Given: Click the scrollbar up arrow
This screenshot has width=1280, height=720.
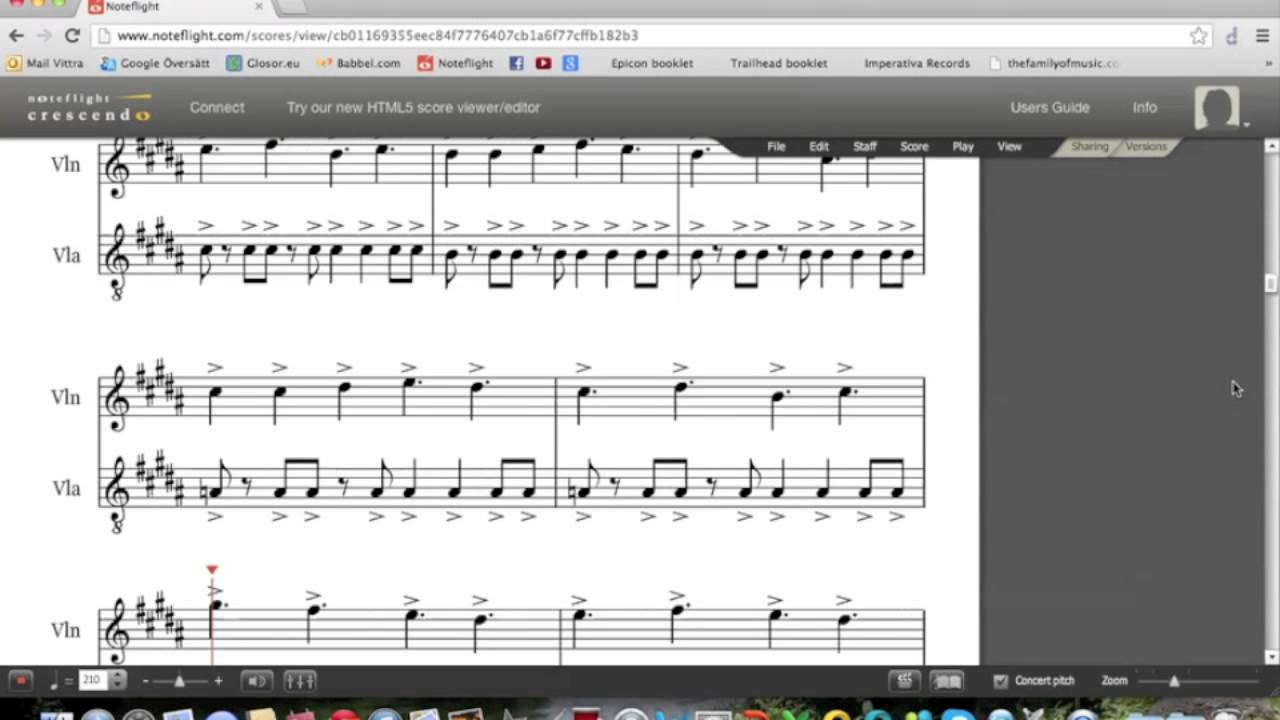Looking at the screenshot, I should [1271, 146].
